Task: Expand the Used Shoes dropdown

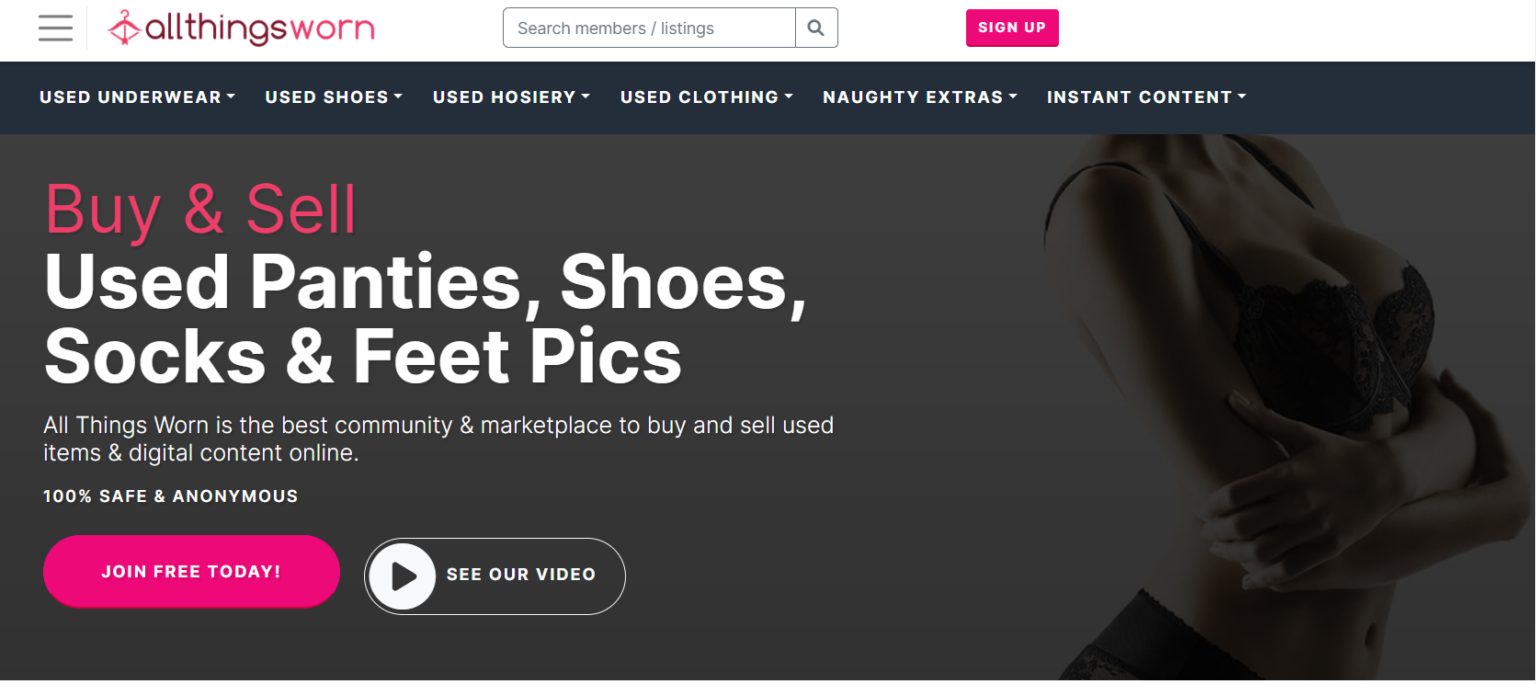Action: pos(333,97)
